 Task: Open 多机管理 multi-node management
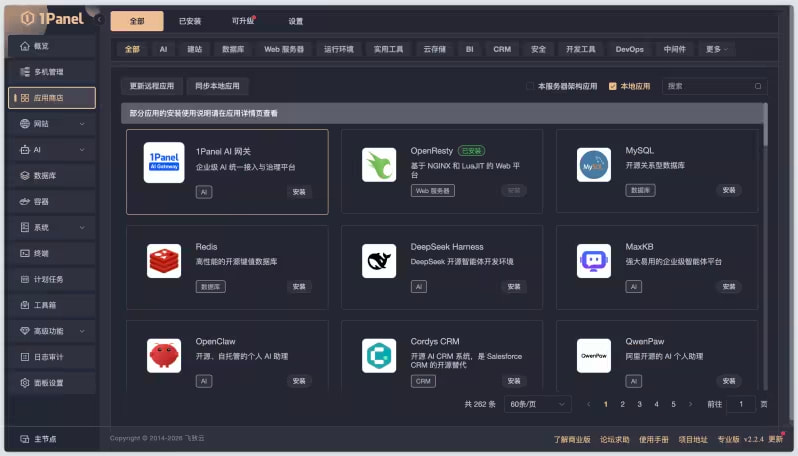(51, 72)
